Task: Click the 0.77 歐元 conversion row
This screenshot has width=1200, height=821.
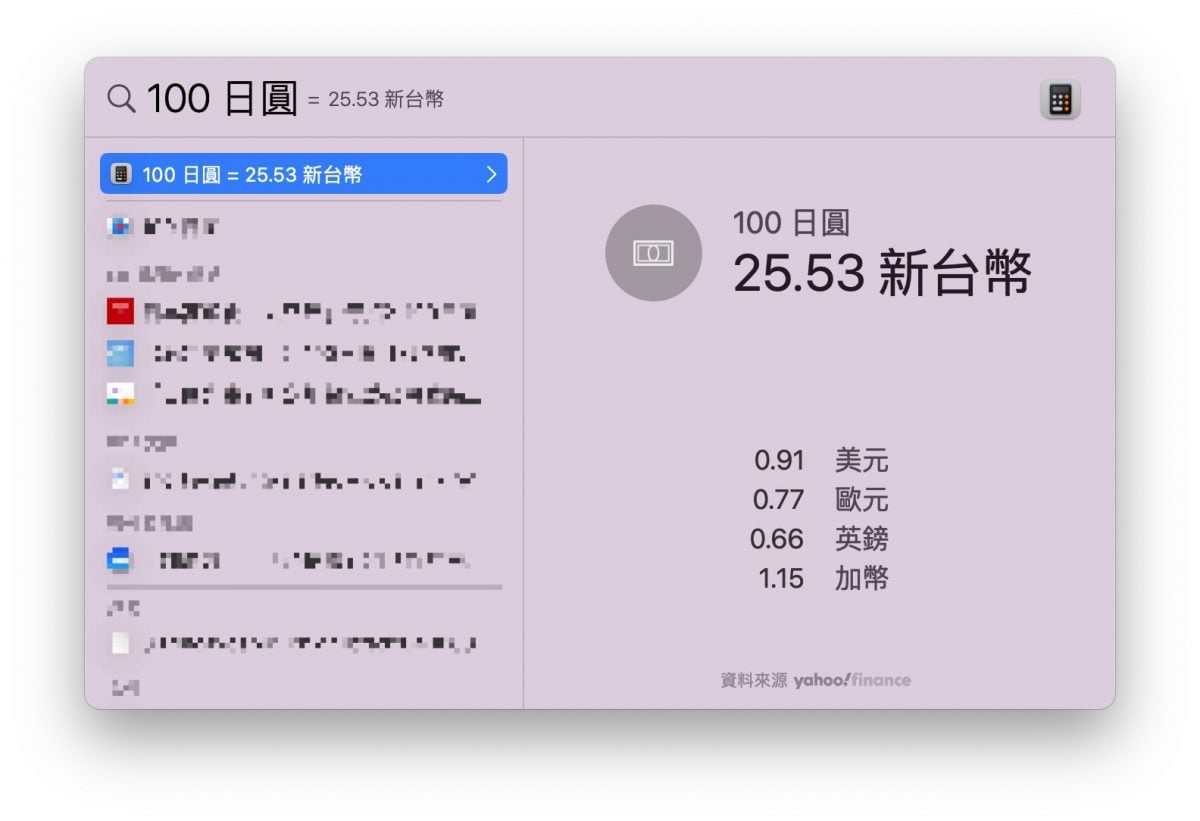Action: (x=821, y=500)
